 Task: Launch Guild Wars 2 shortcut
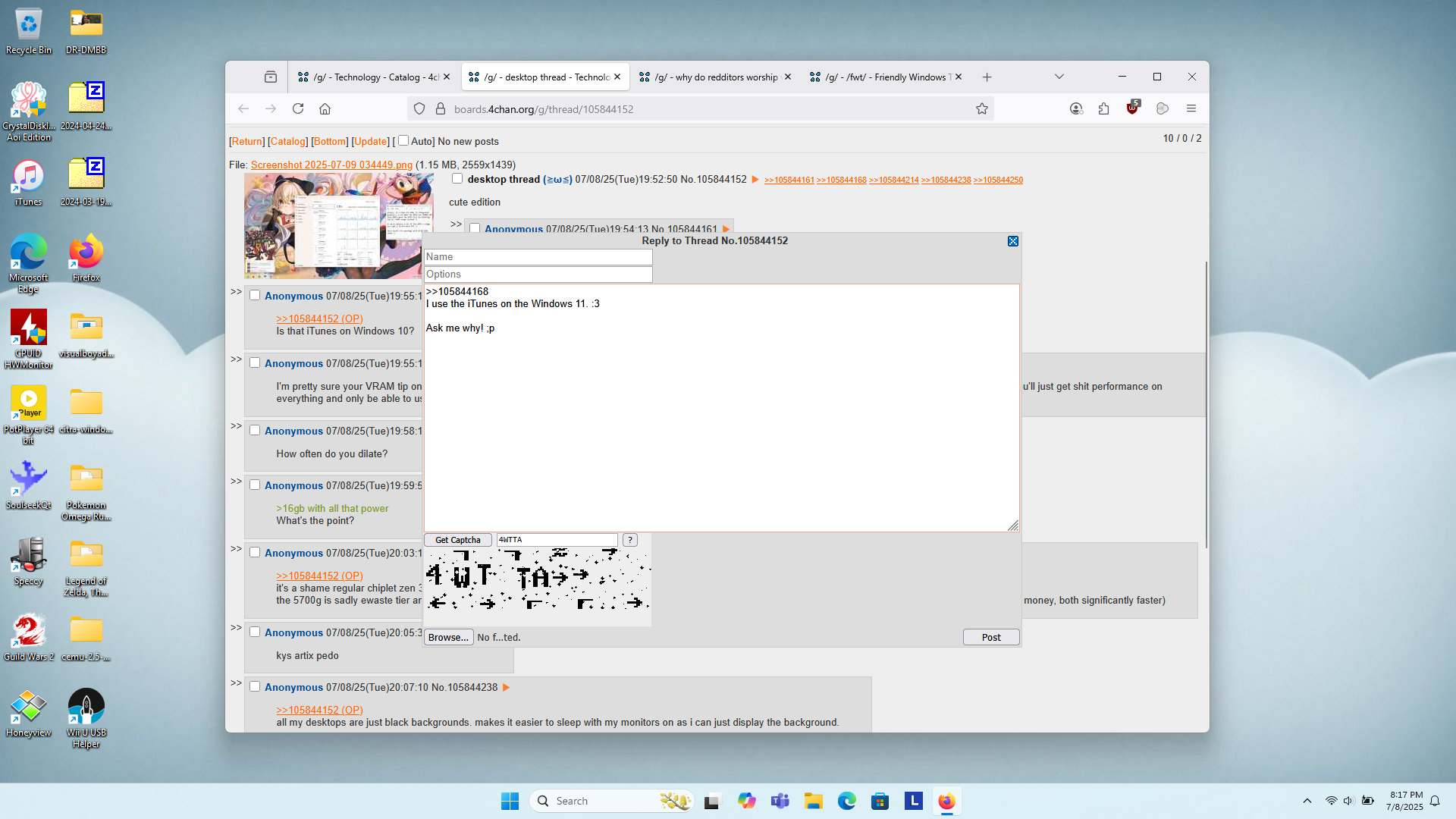(29, 638)
